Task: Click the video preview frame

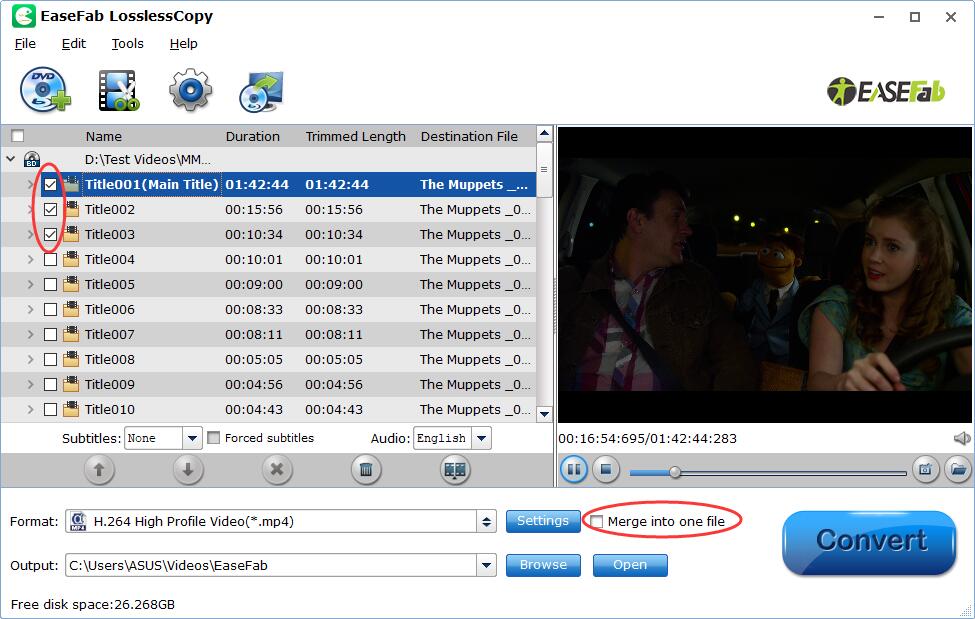Action: coord(765,275)
